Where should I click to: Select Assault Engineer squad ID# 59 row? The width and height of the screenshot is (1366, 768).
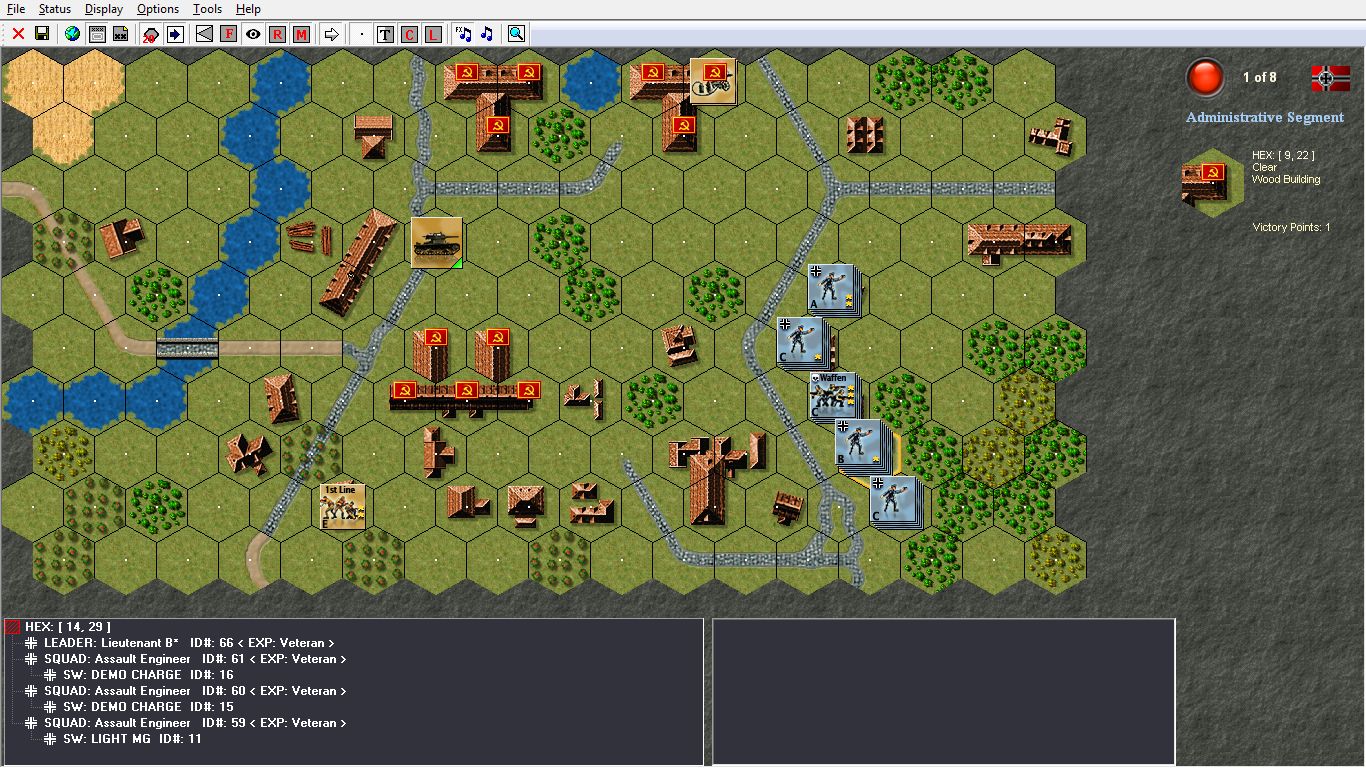(x=195, y=723)
